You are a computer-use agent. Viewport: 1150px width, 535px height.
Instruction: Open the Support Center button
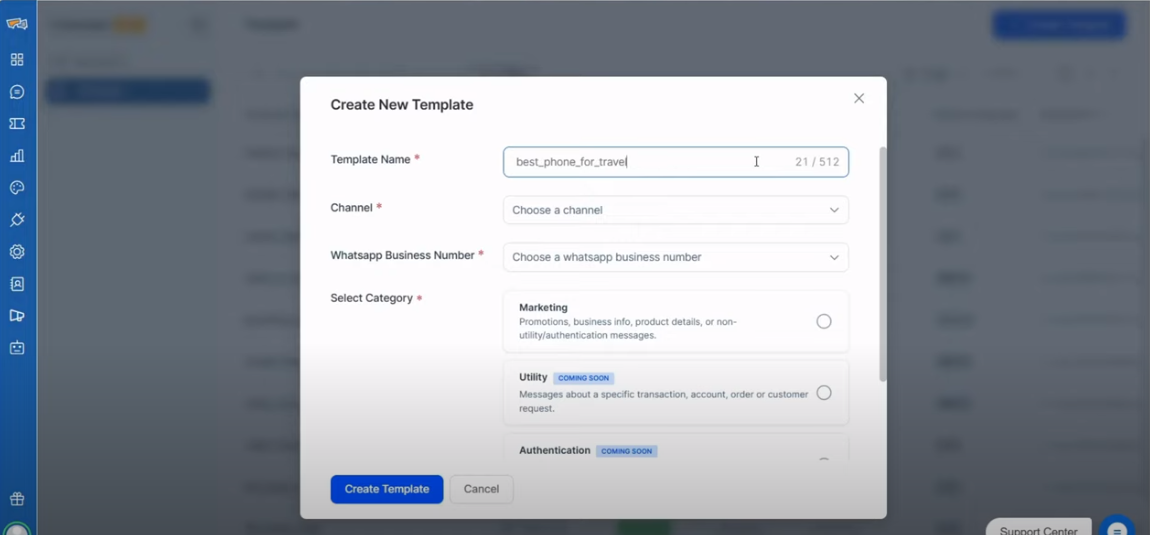pos(1038,528)
